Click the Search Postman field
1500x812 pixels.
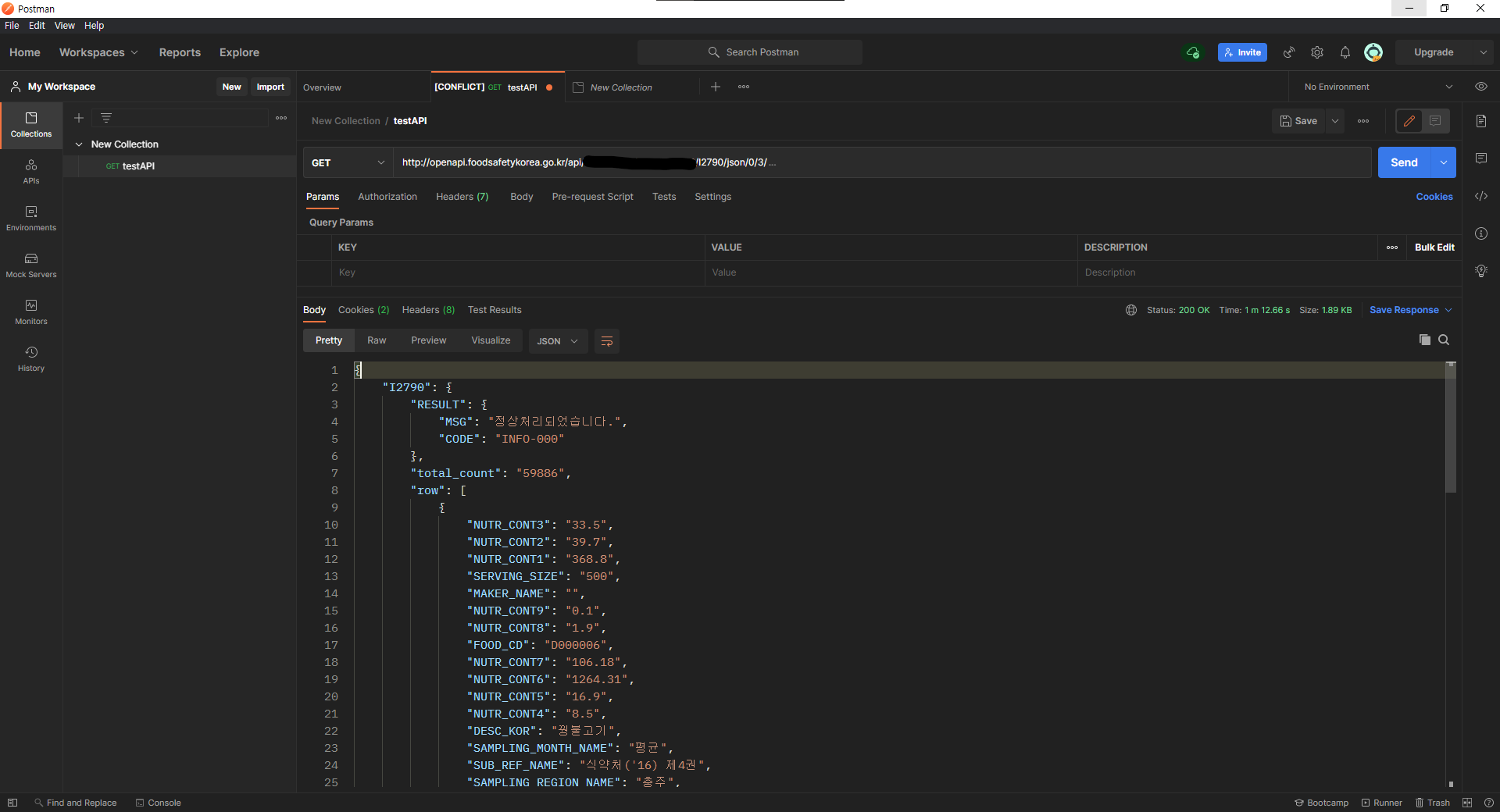pyautogui.click(x=750, y=52)
